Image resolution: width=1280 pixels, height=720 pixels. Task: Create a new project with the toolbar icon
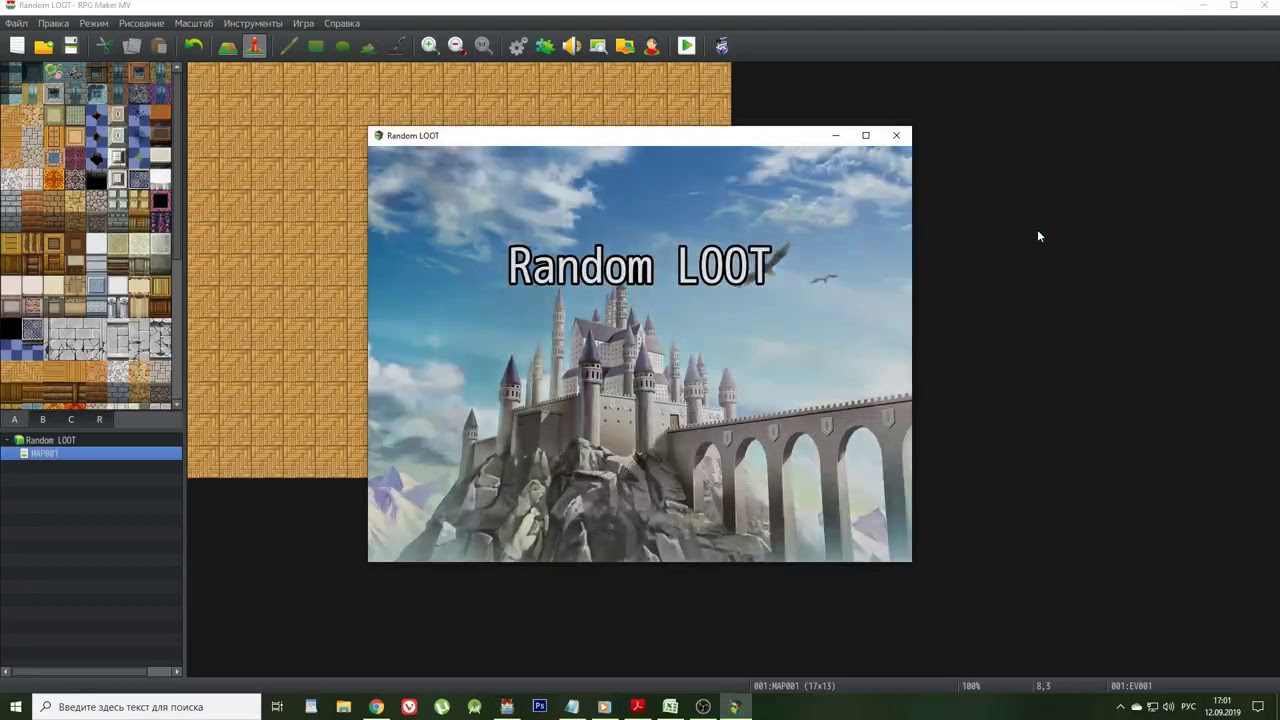point(17,45)
